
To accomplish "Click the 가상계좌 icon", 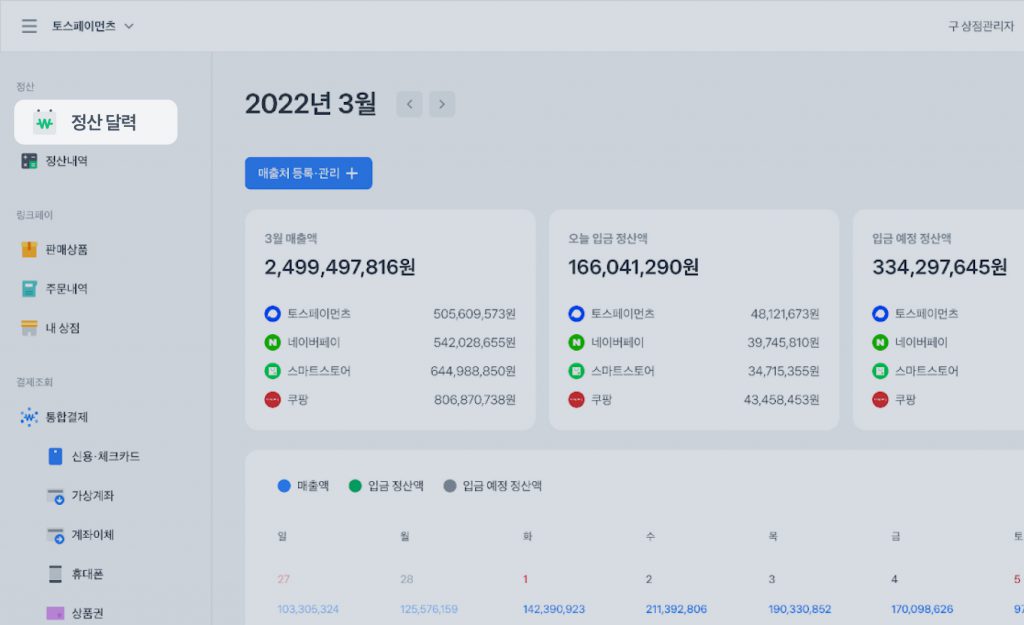I will pos(56,496).
